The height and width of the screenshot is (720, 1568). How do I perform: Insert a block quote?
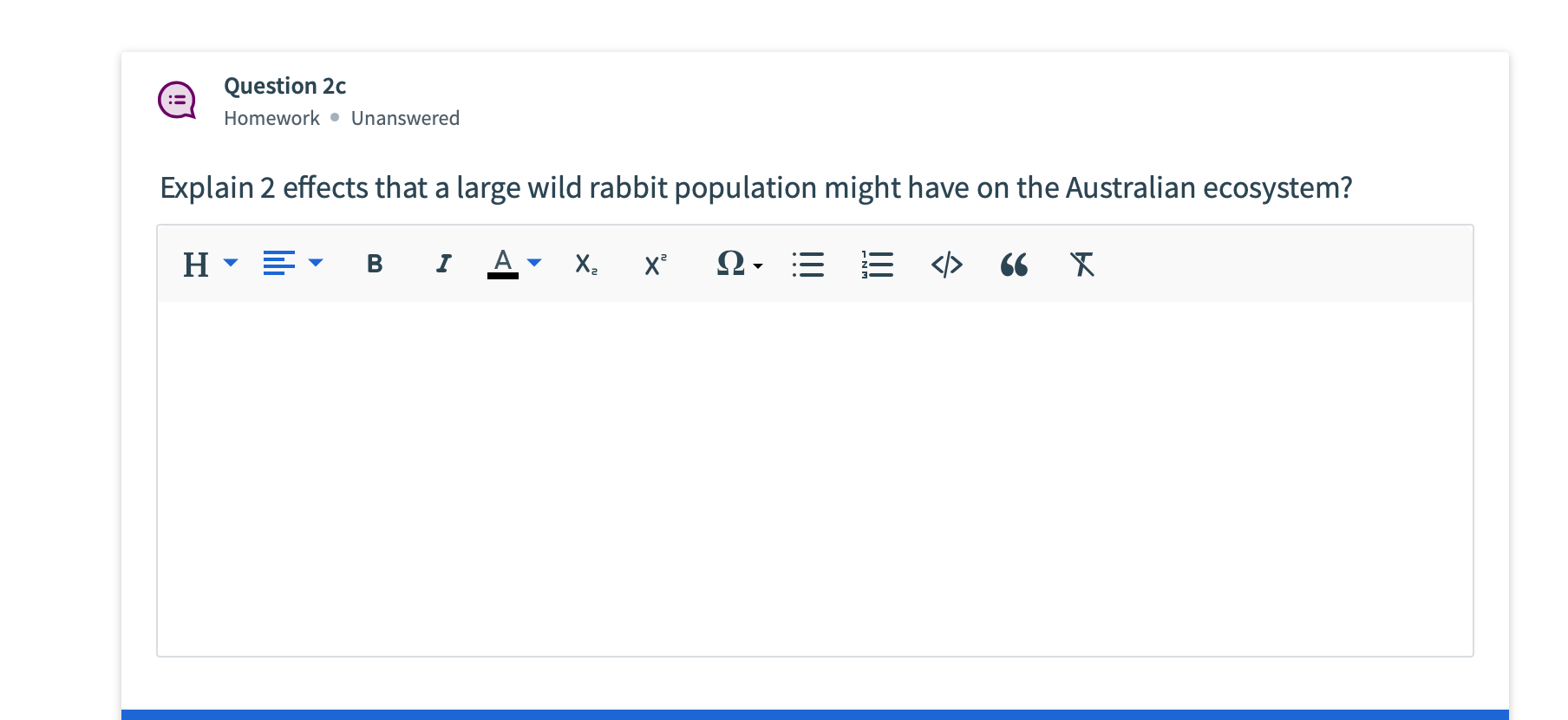click(1014, 265)
